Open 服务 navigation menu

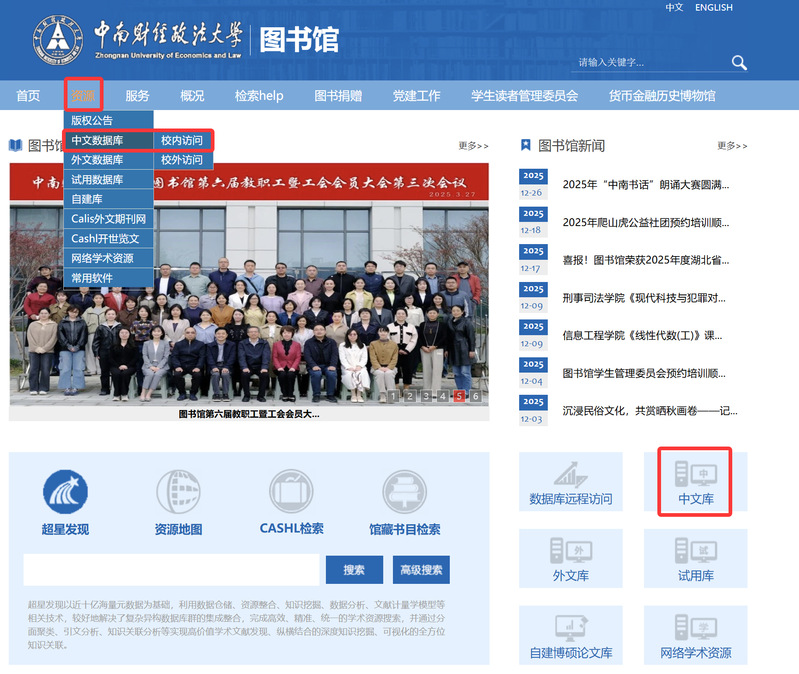point(137,96)
